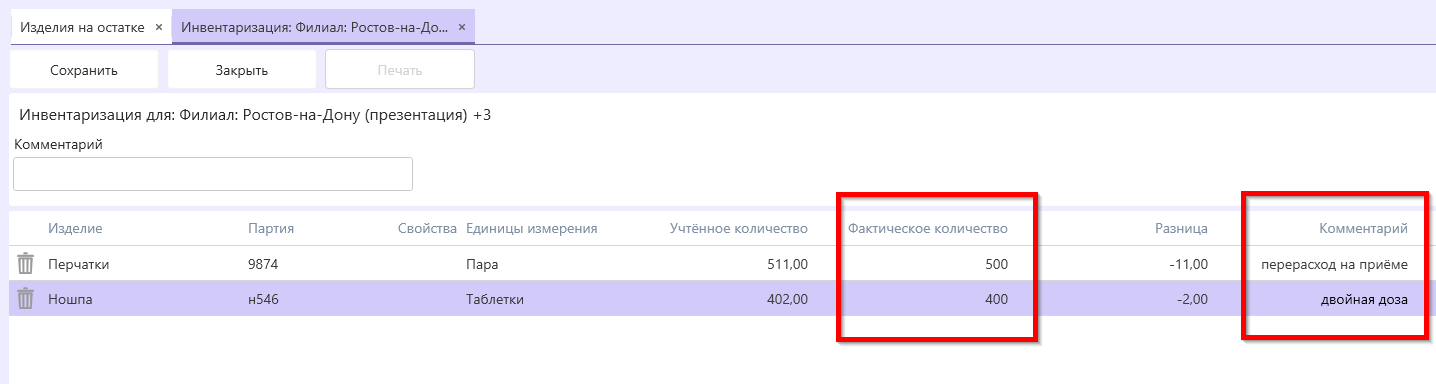Screen dimensions: 1436x384
Task: Close the Инвентаризация tab with x icon
Action: tap(462, 27)
